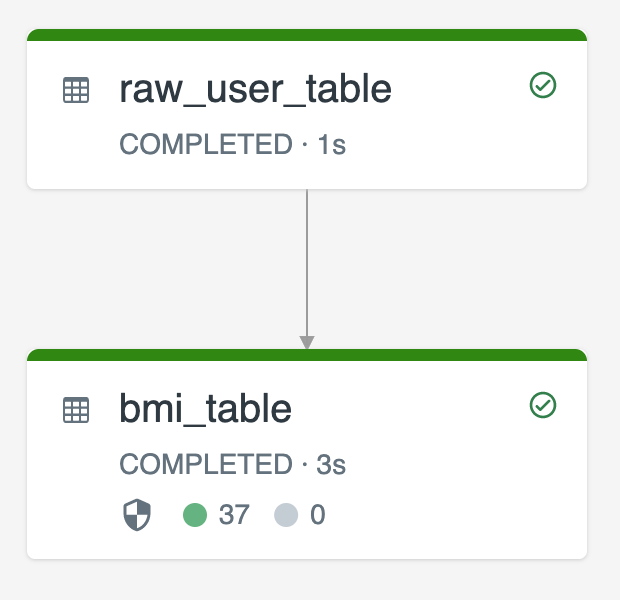
Task: Click the table icon beside bmi_table
Action: (x=76, y=410)
